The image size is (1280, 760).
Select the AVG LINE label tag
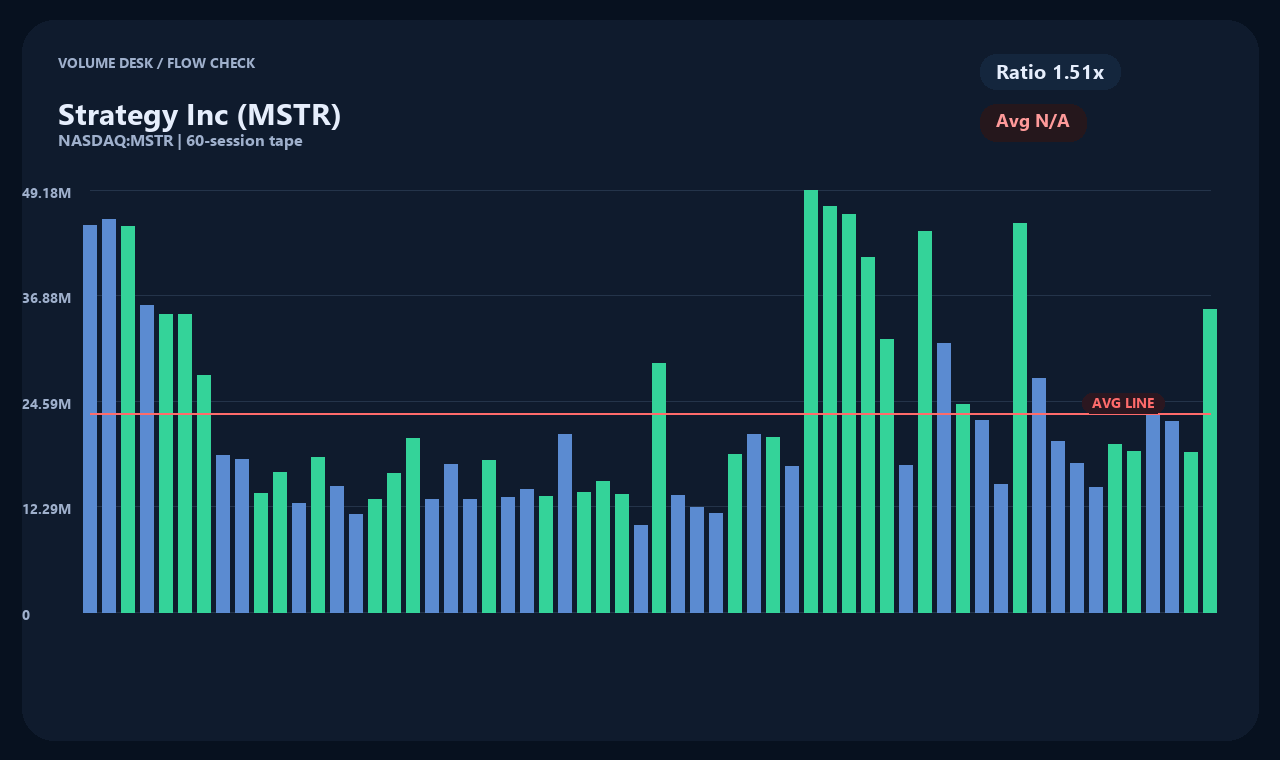1123,403
